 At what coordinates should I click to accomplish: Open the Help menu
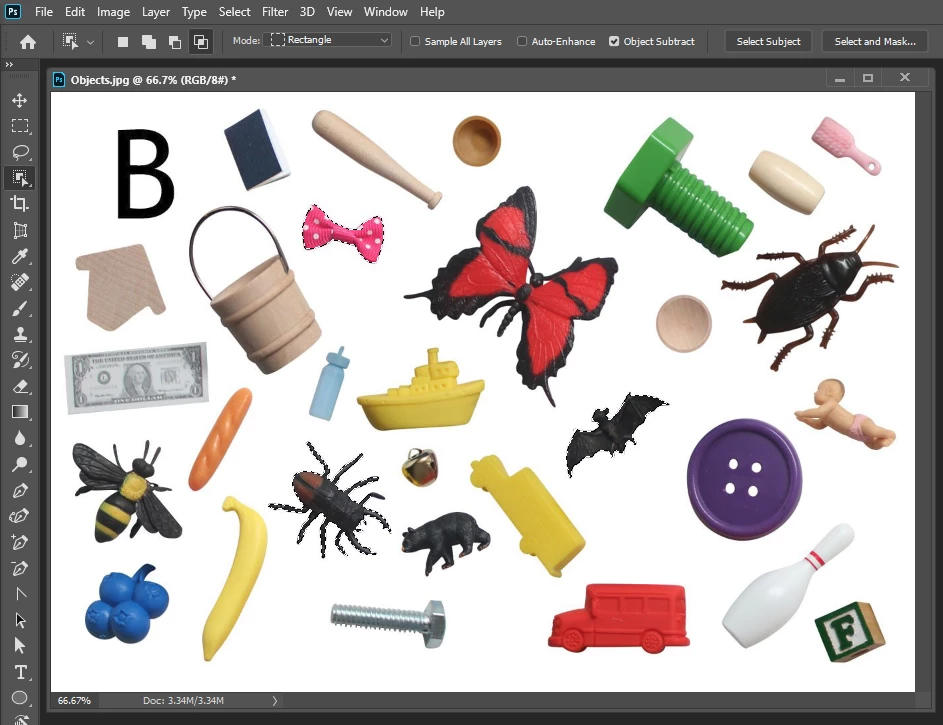click(x=432, y=11)
